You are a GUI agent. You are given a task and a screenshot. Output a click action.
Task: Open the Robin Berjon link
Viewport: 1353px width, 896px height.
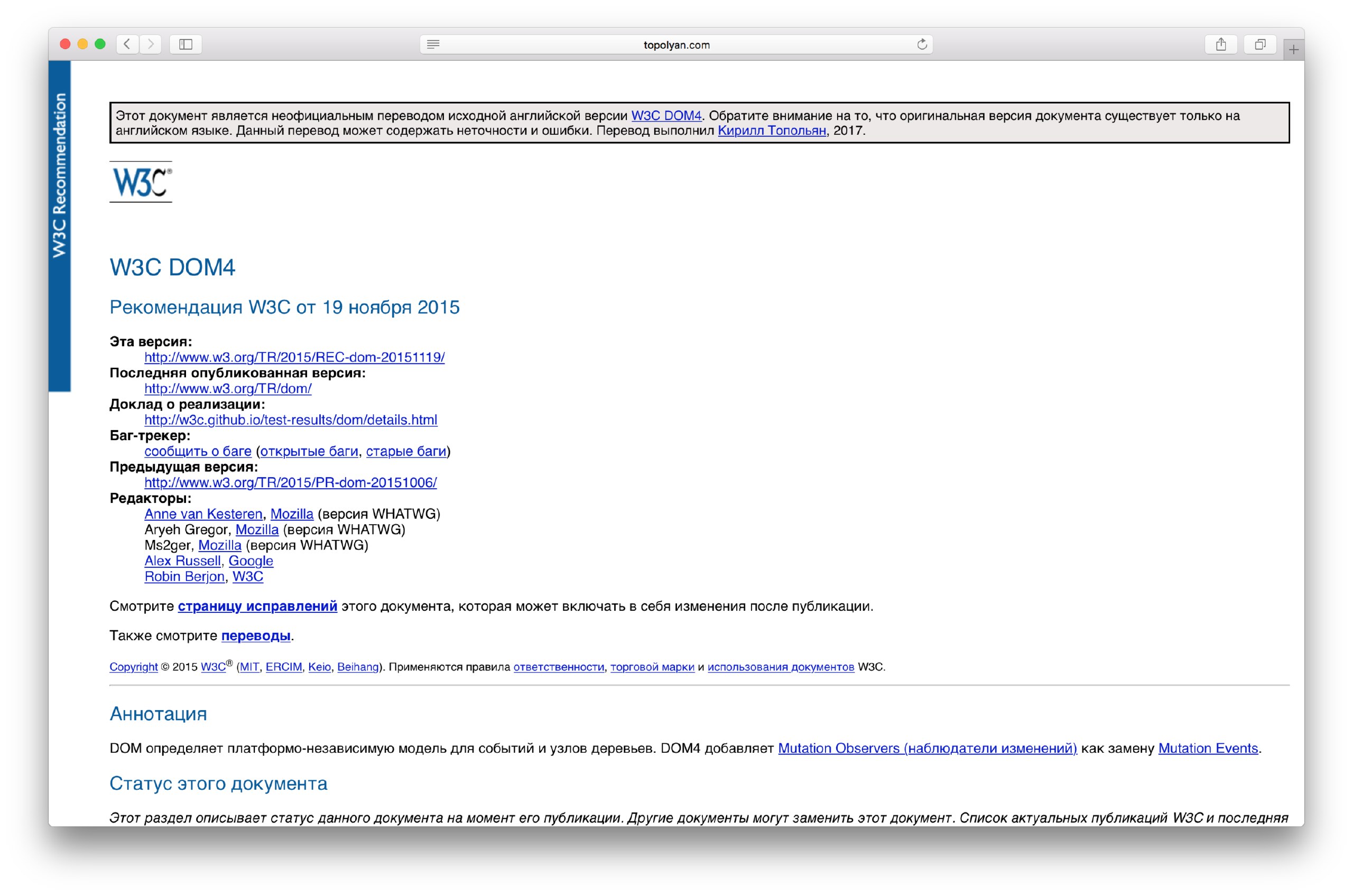point(184,576)
